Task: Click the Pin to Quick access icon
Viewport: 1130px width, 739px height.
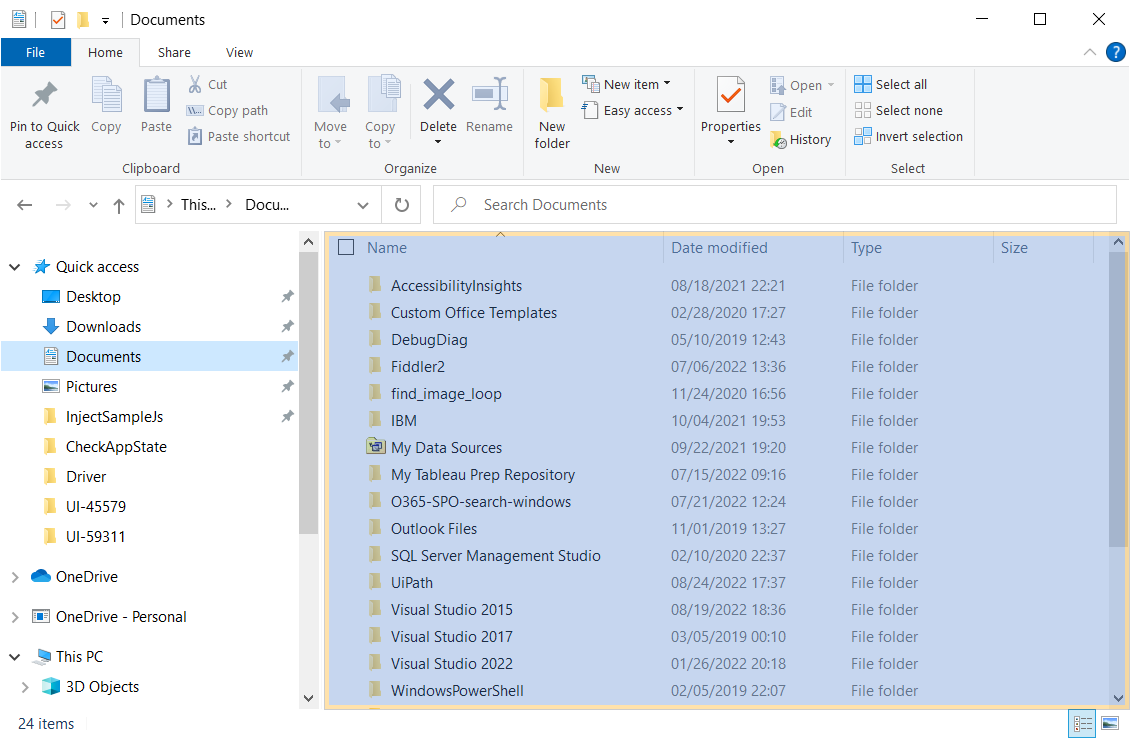Action: click(x=44, y=96)
